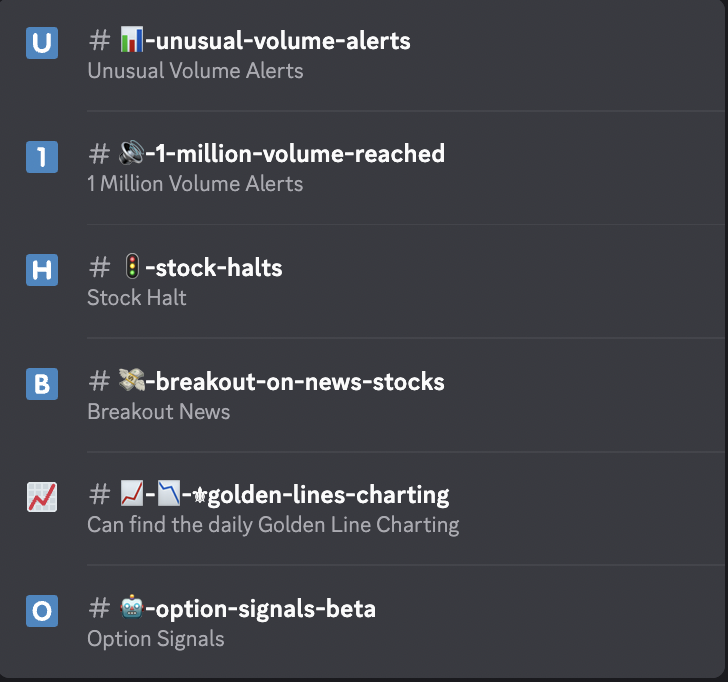This screenshot has height=682, width=728.
Task: Click the traffic light emoji in stock-halts
Action: point(132,266)
